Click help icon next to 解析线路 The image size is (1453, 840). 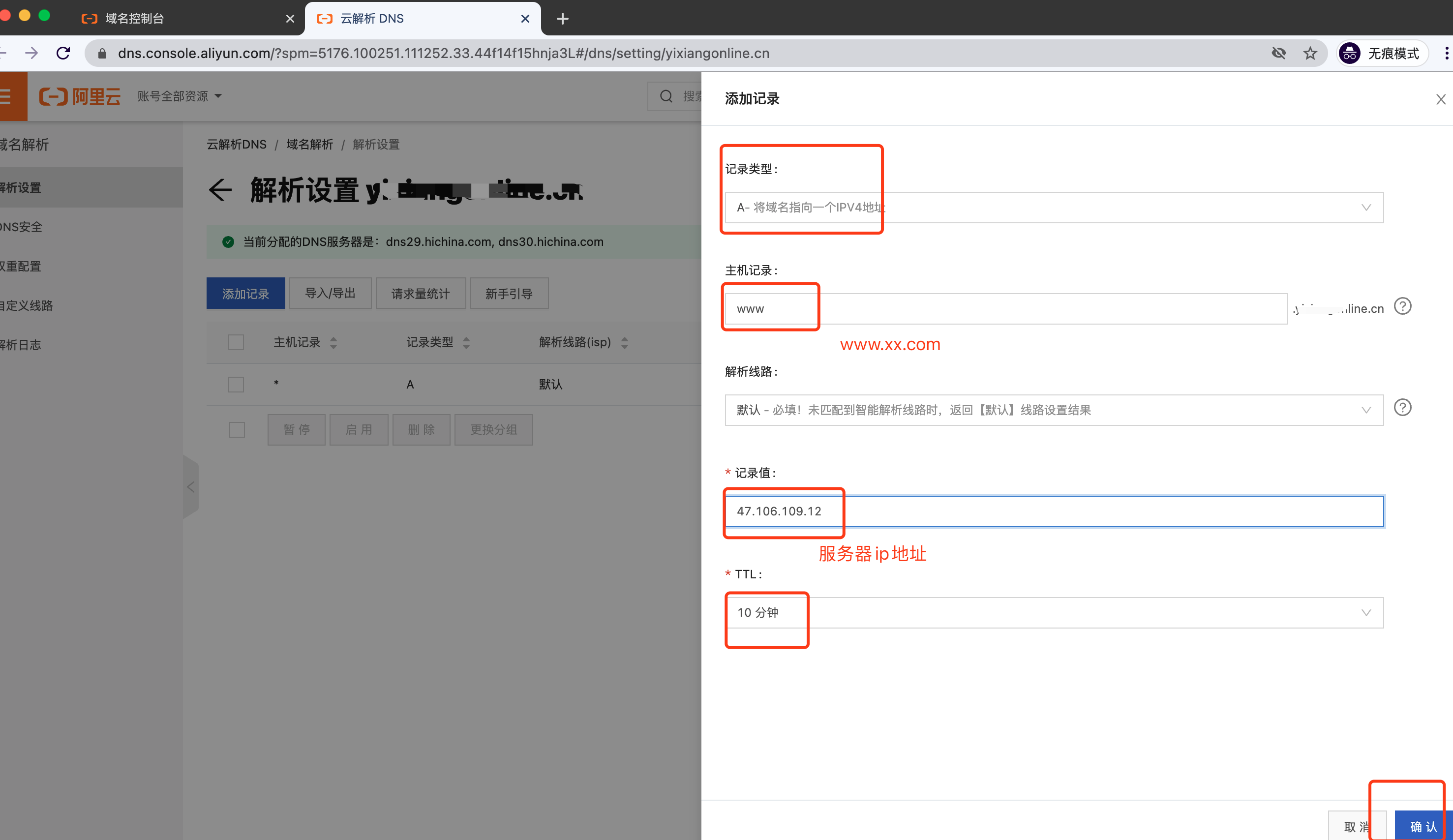tap(1402, 408)
